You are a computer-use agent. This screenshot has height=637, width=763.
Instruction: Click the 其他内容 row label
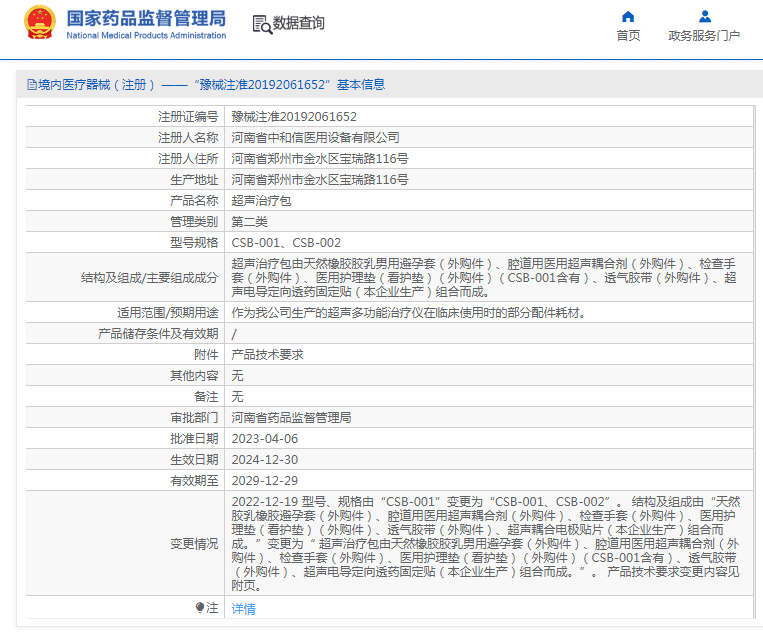click(x=194, y=375)
